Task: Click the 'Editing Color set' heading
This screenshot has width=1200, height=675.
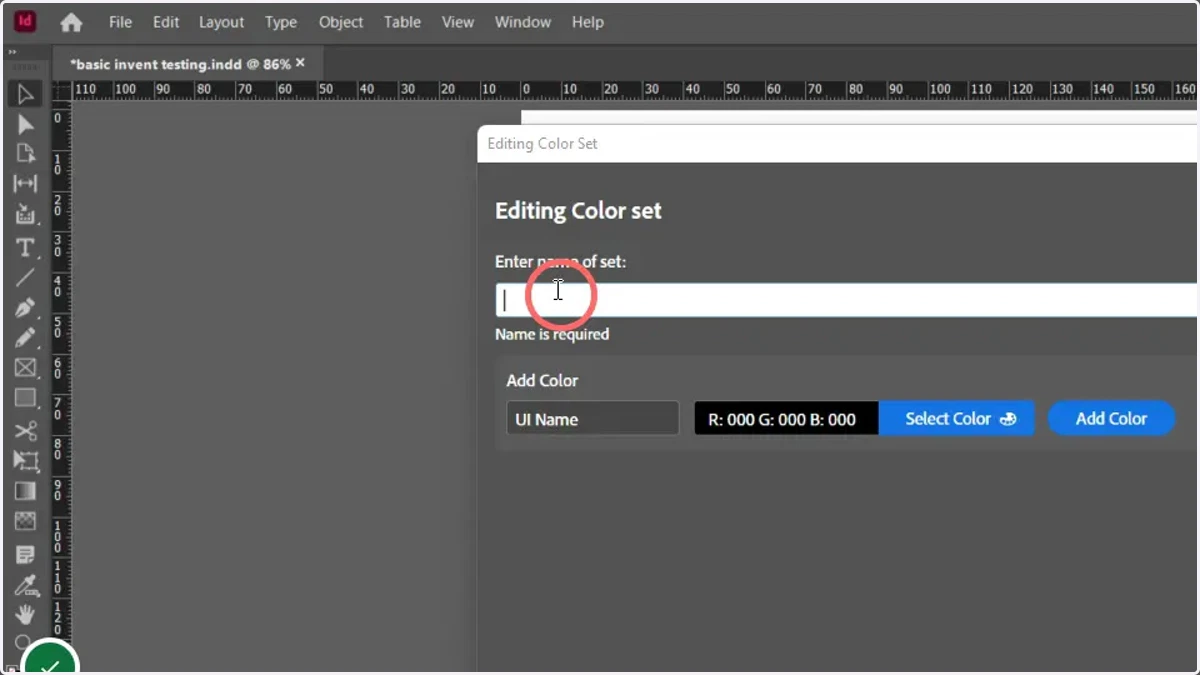Action: tap(578, 211)
